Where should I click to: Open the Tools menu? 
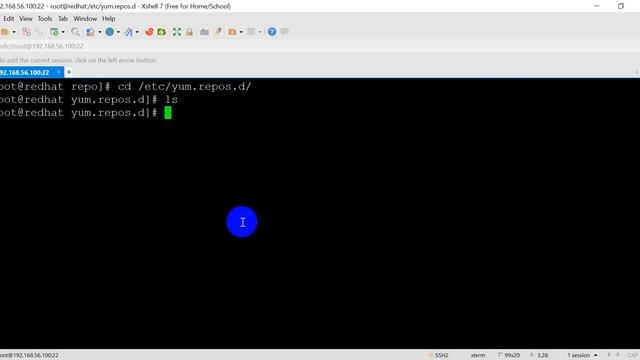click(x=45, y=19)
